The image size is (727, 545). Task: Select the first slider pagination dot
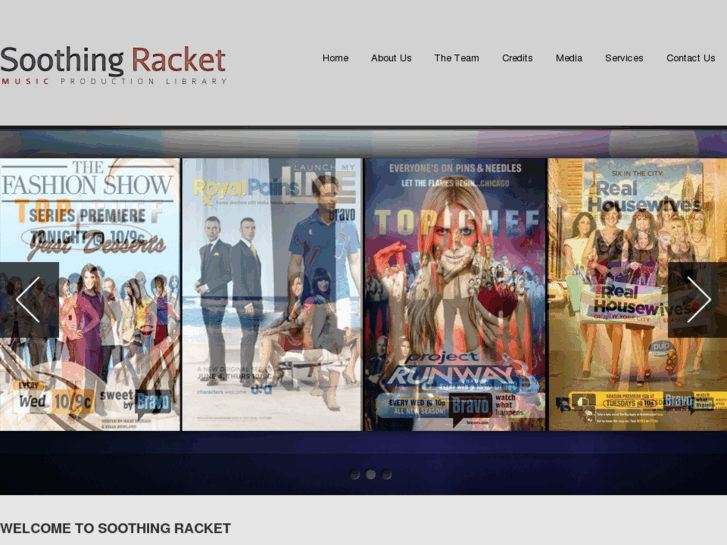[x=355, y=474]
